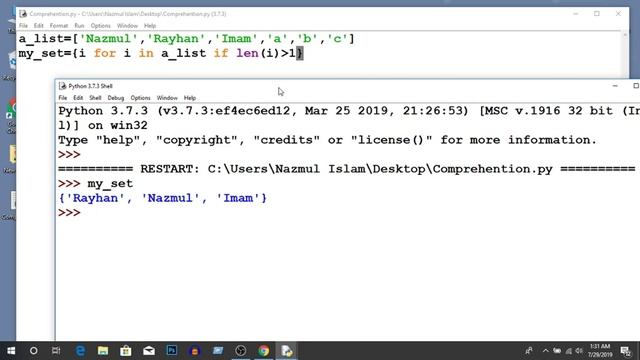Open Options menu in the editor window
Screen dimensions: 640x360
click(x=100, y=26)
